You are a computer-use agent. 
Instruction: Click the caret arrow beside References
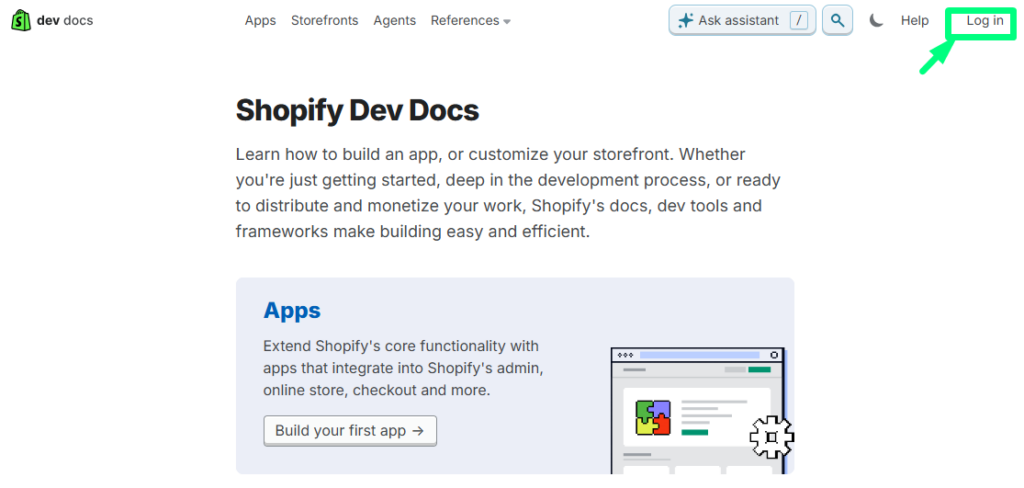(x=507, y=22)
